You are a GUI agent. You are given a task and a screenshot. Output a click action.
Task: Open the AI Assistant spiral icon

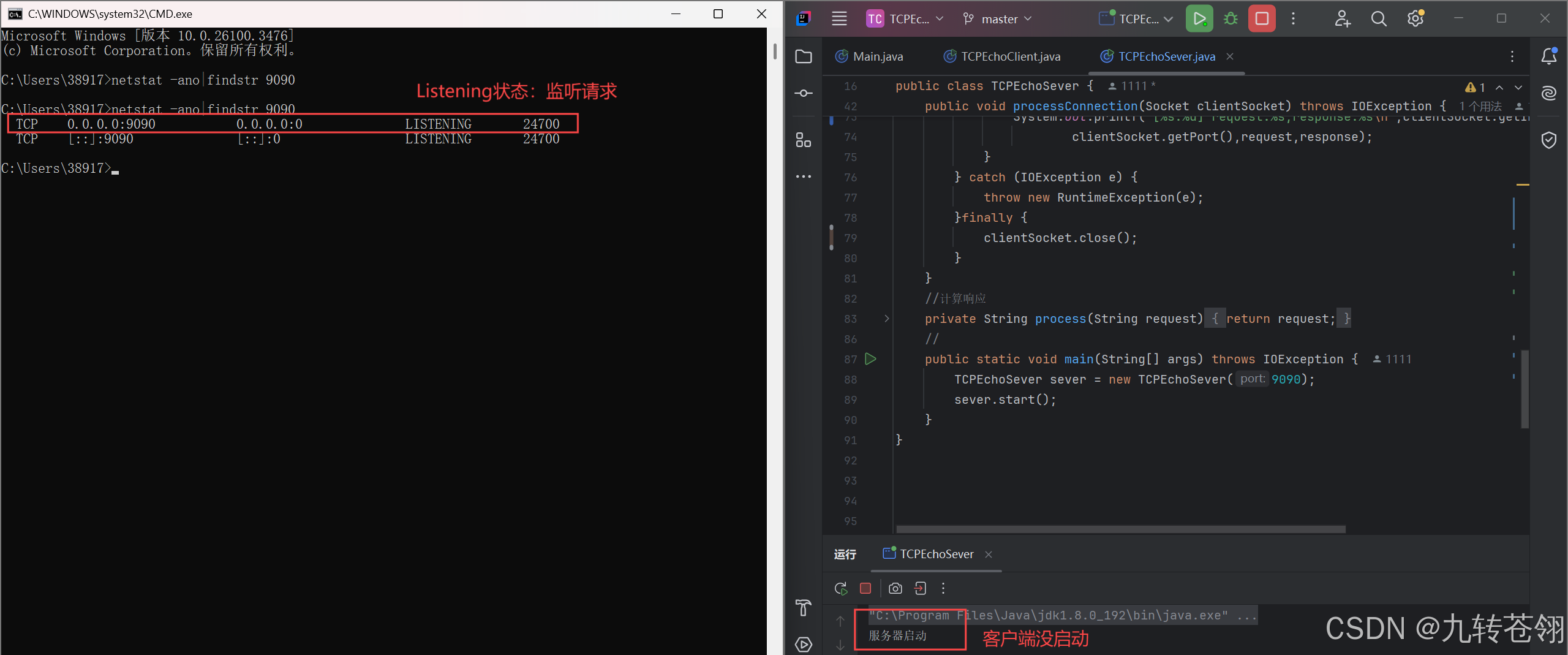pyautogui.click(x=1549, y=93)
